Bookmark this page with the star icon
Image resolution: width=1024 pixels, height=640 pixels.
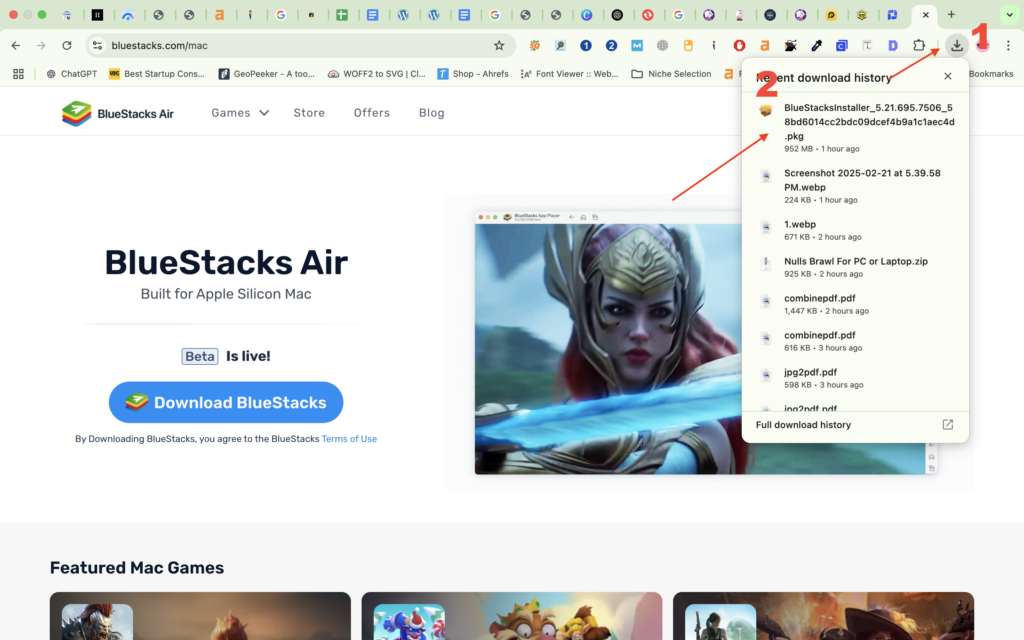point(499,45)
